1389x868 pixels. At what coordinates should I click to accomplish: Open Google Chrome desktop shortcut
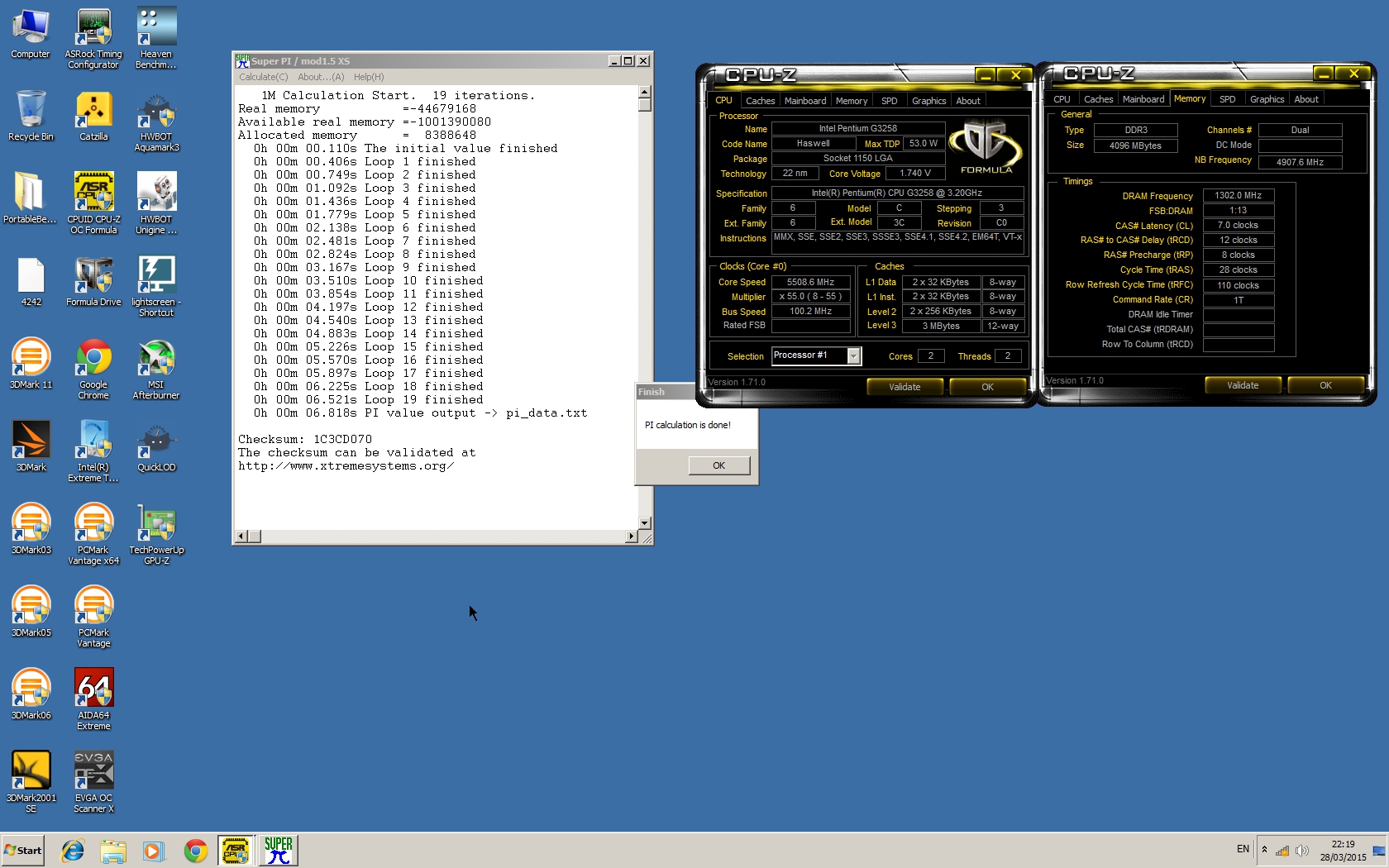click(x=93, y=369)
